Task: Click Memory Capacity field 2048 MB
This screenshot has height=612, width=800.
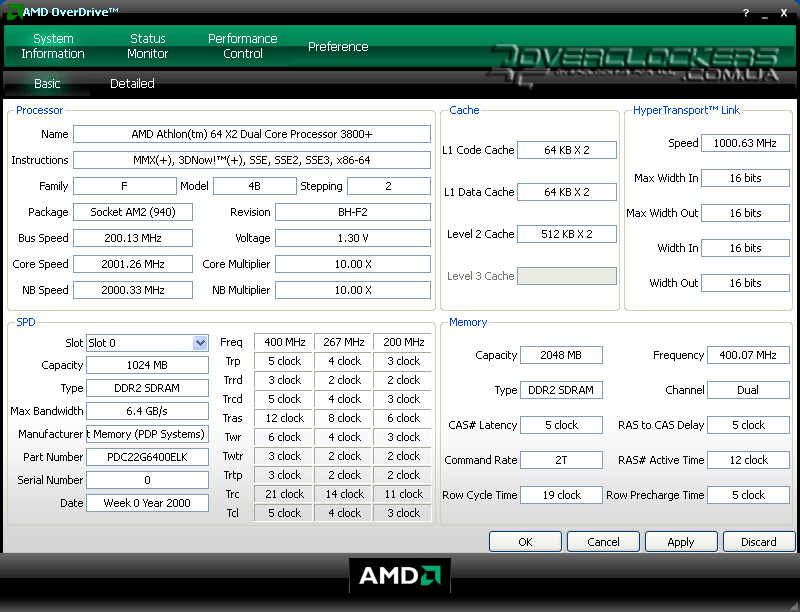Action: 561,355
